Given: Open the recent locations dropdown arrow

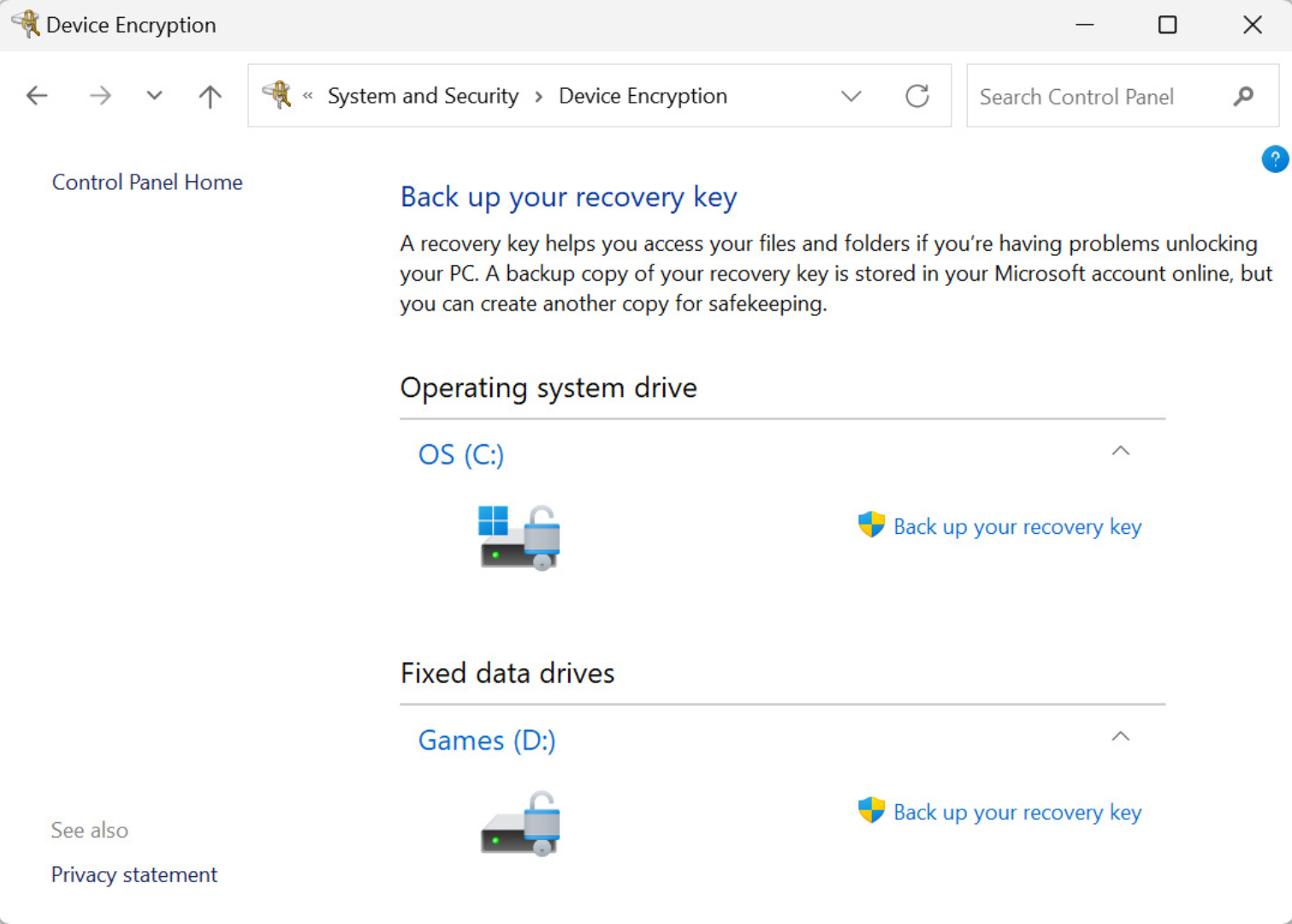Looking at the screenshot, I should (154, 95).
